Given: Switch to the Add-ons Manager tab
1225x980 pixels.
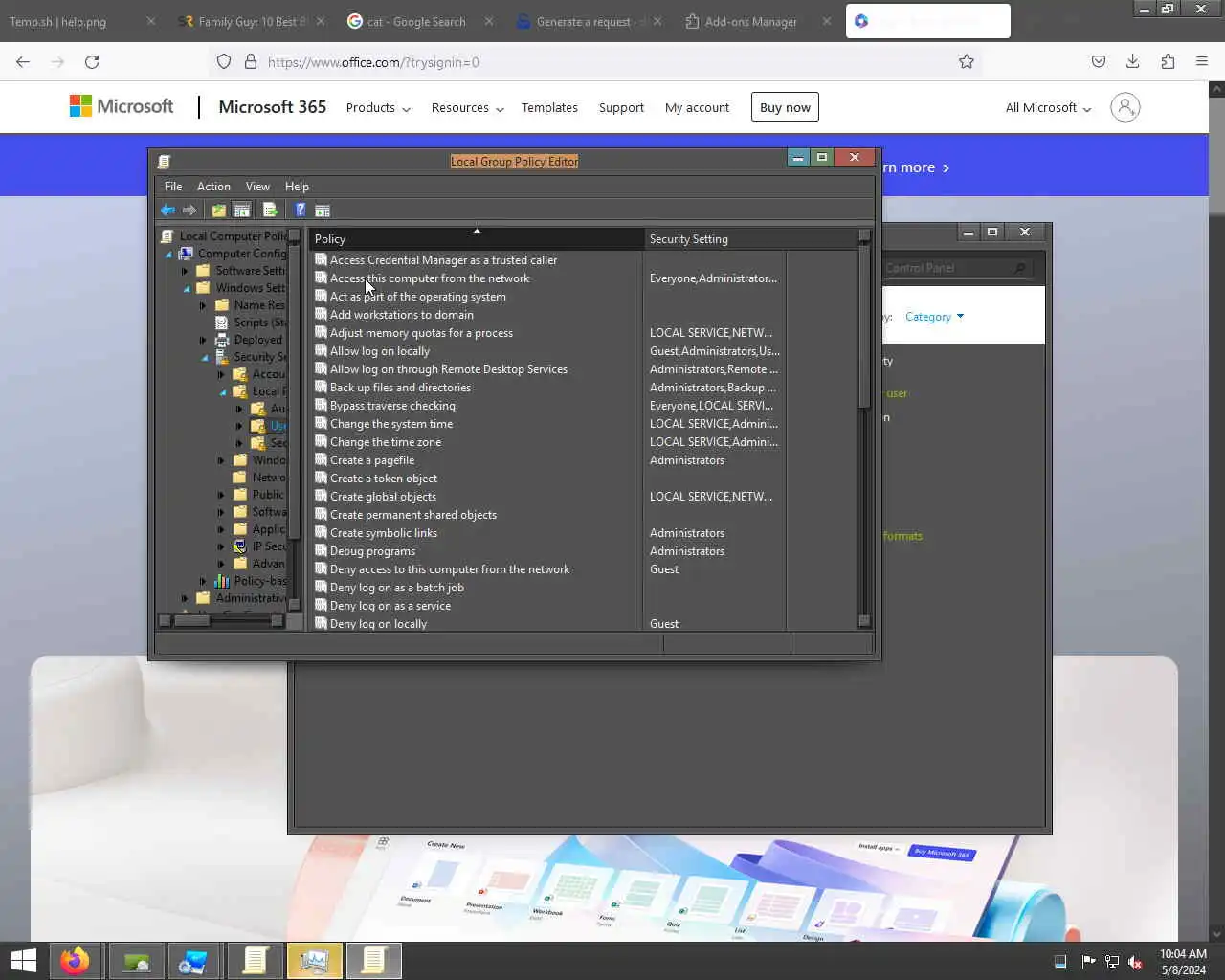Looking at the screenshot, I should tap(750, 21).
